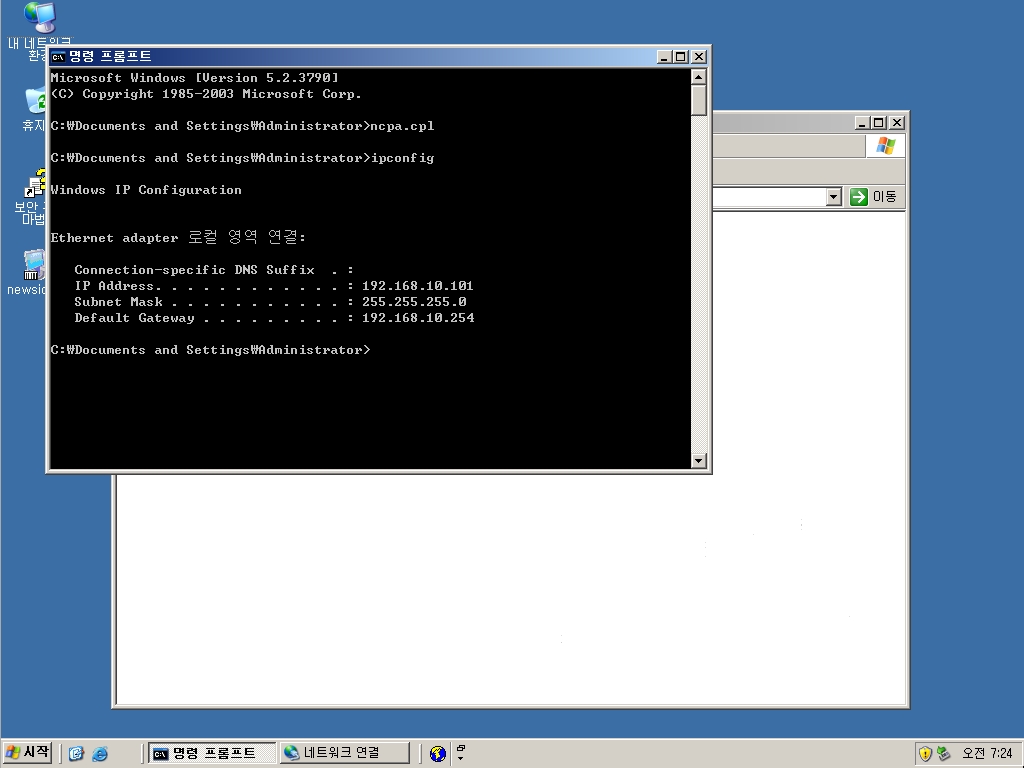Click default gateway 192.168.10.254 text
1024x768 pixels.
click(x=418, y=318)
